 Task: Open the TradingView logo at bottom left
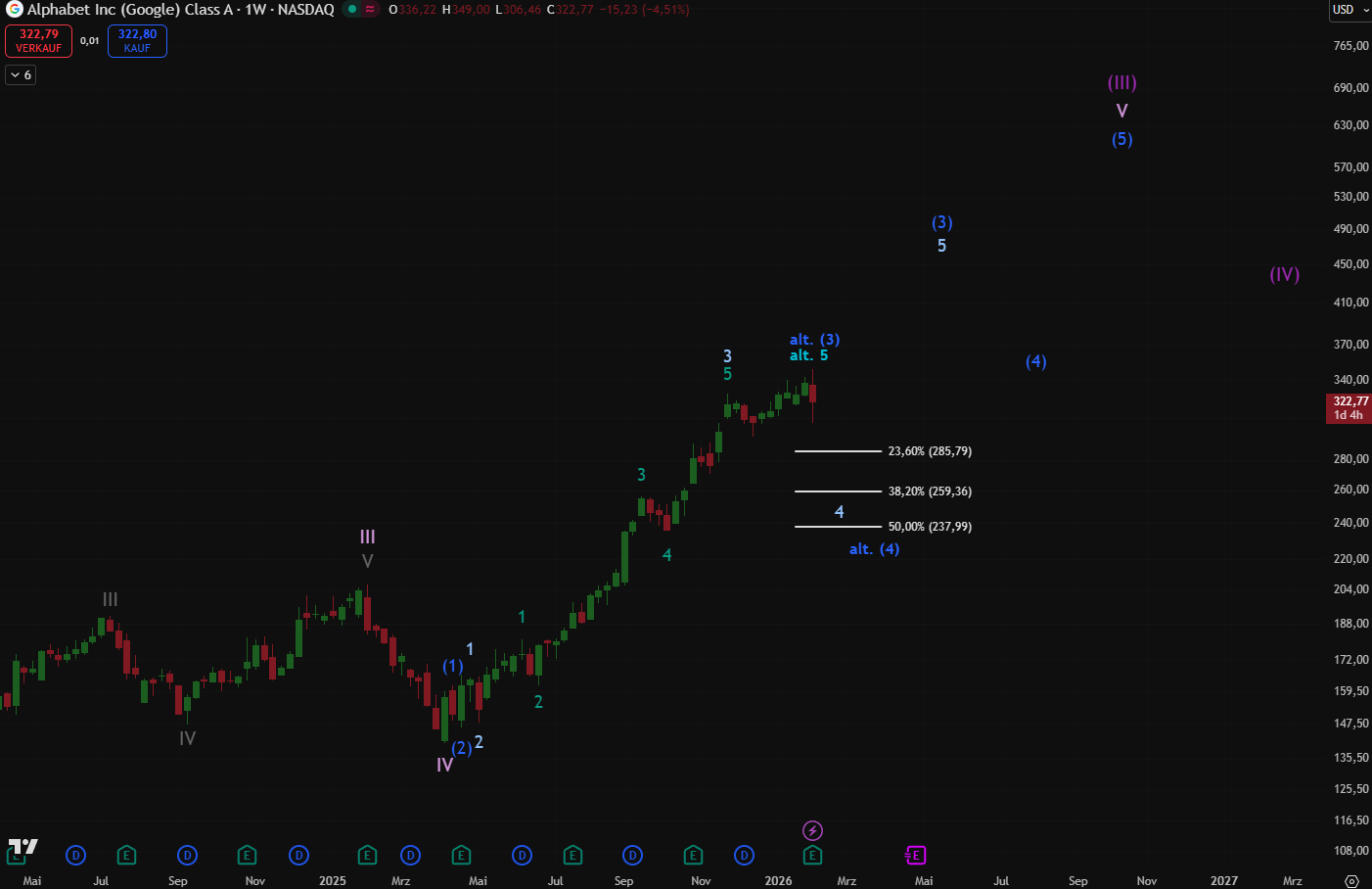[x=23, y=847]
